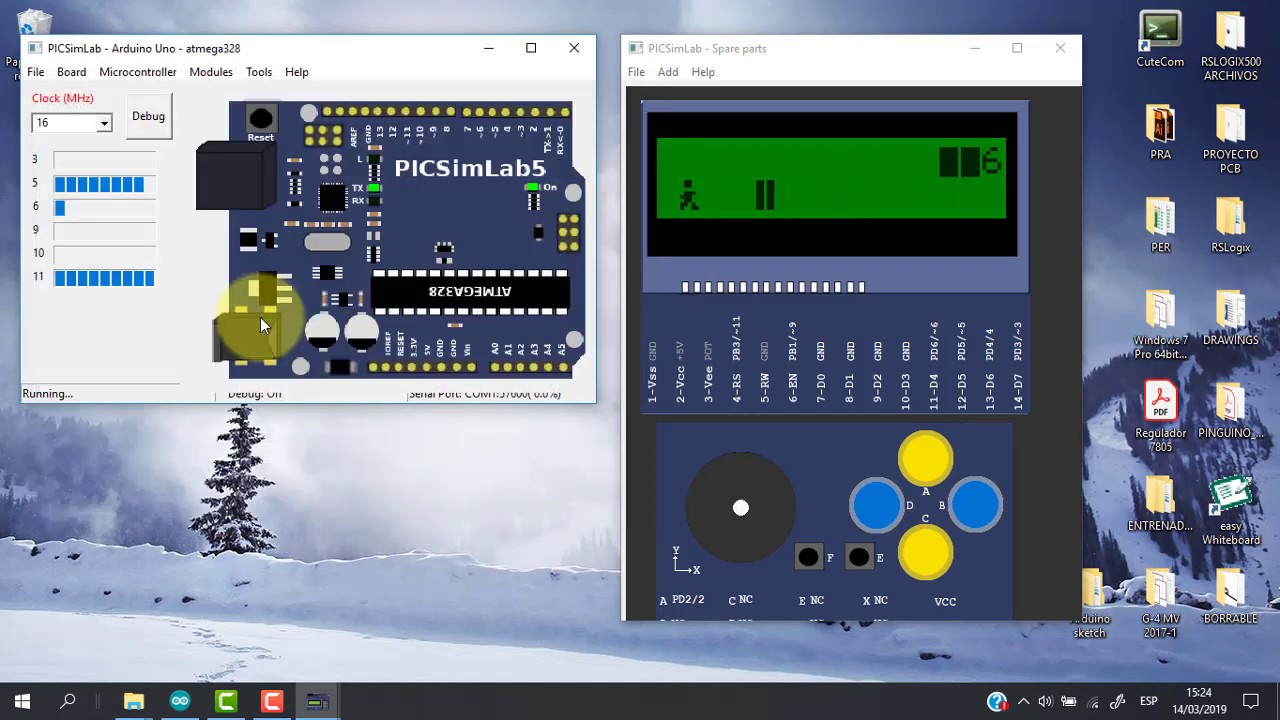Click ESP language indicator in taskbar

1149,702
